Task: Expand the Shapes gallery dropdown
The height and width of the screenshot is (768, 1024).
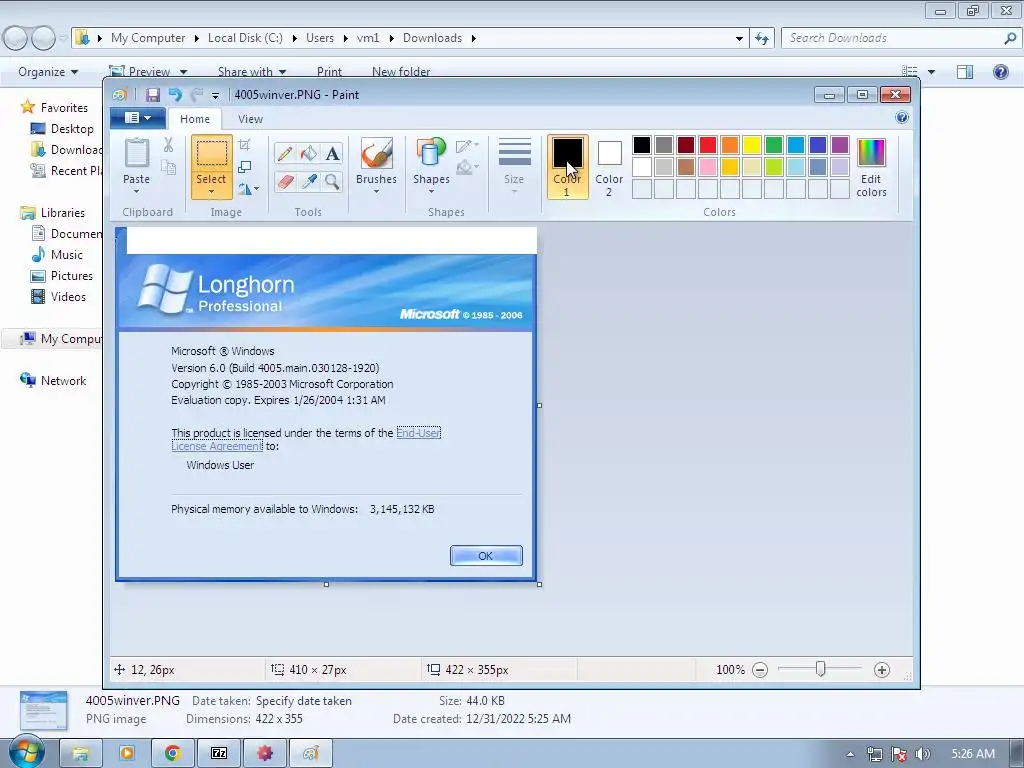Action: (431, 191)
